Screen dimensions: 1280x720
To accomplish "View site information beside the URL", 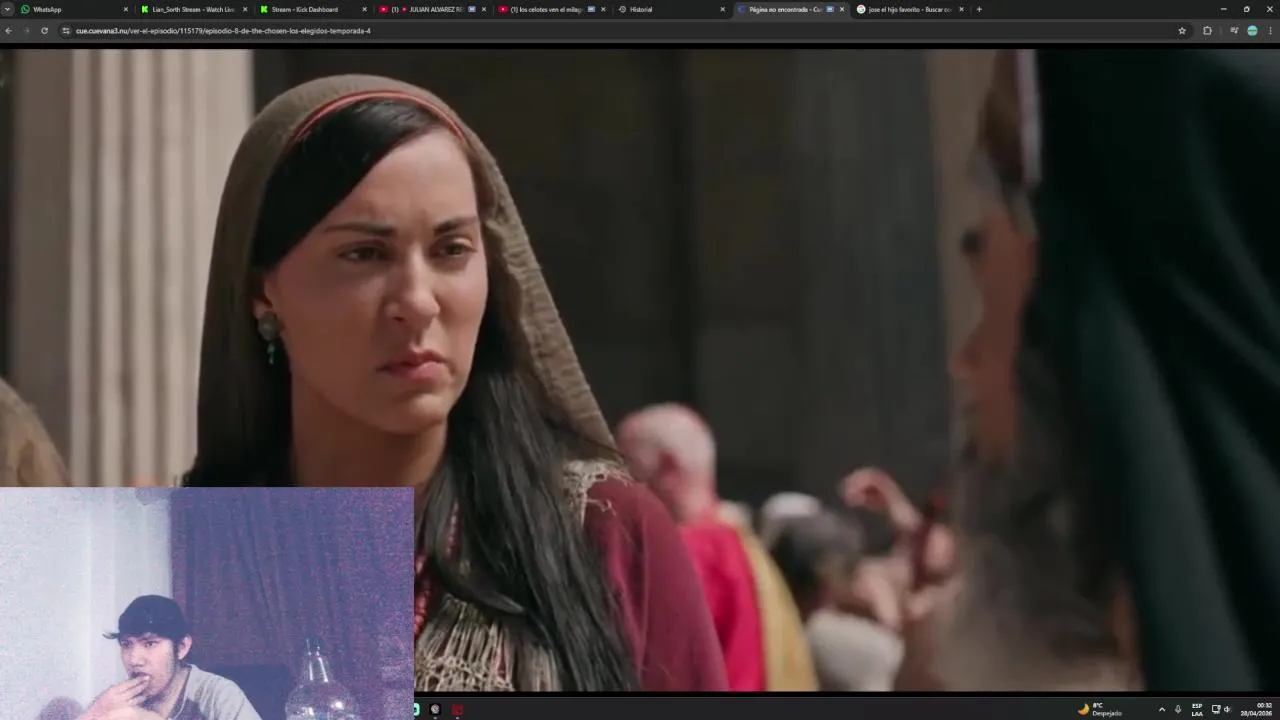I will coord(66,31).
